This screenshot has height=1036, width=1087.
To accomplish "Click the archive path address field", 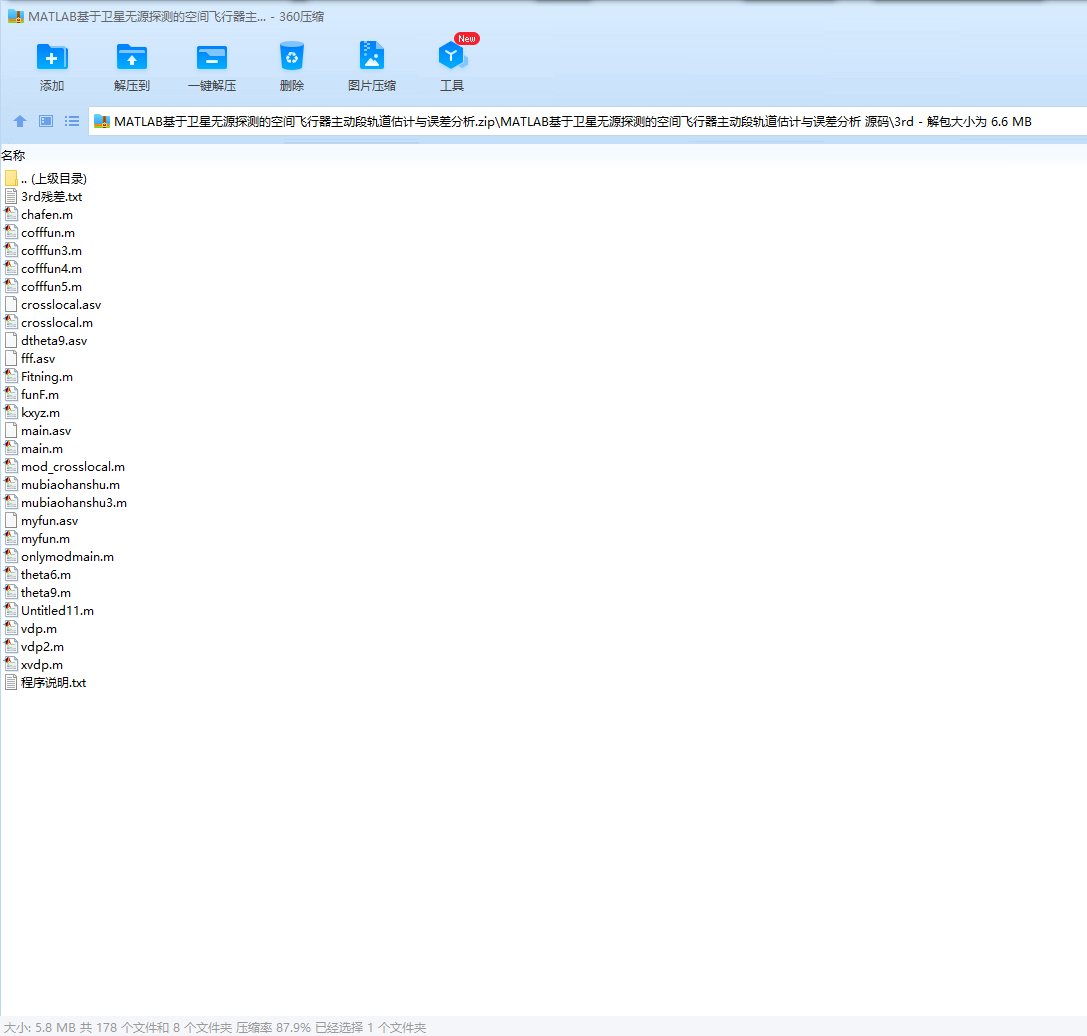I will [587, 121].
